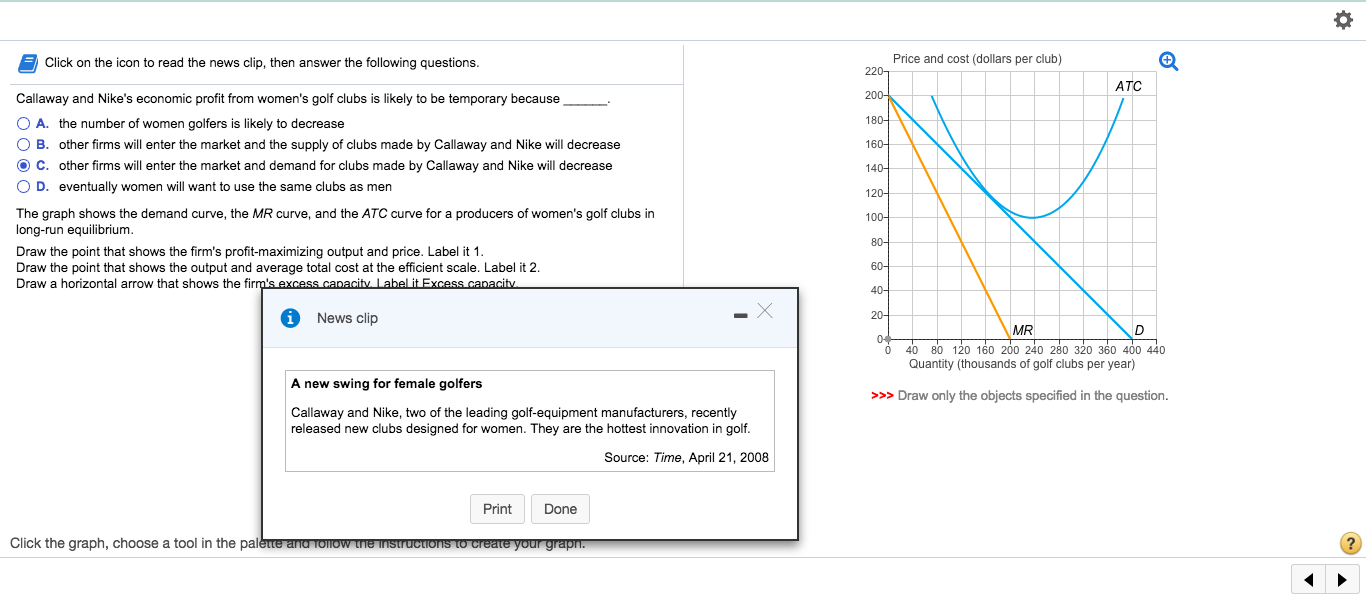
Task: Click the info icon in News clip dialog
Action: coord(291,318)
